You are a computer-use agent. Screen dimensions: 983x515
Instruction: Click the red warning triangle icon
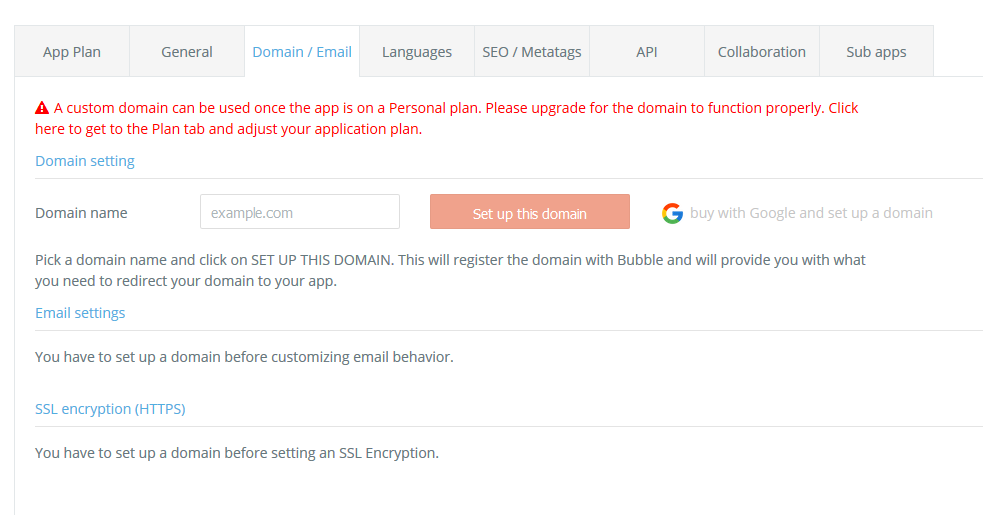point(42,108)
